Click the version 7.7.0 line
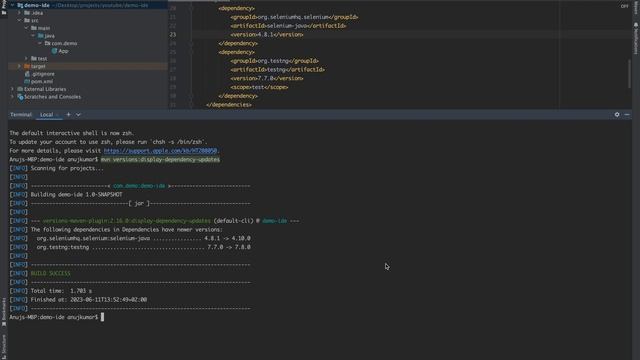 [x=267, y=78]
